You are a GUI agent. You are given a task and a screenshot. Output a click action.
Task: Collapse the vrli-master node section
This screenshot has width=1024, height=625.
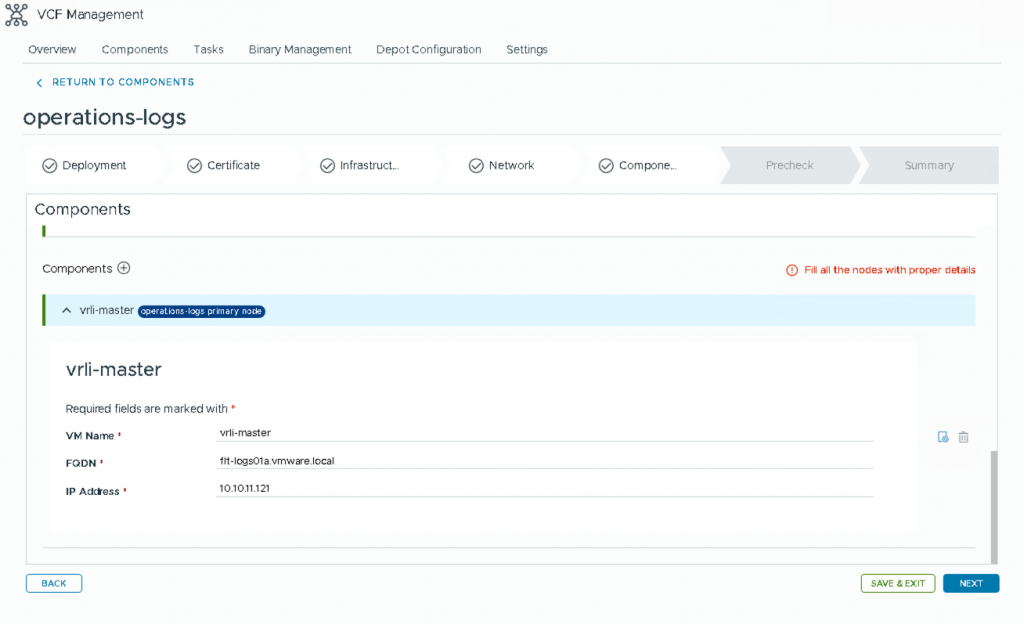click(67, 311)
